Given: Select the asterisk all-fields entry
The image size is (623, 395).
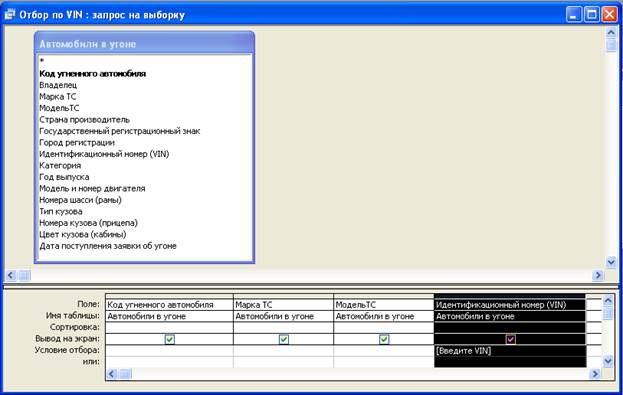Looking at the screenshot, I should 42,61.
